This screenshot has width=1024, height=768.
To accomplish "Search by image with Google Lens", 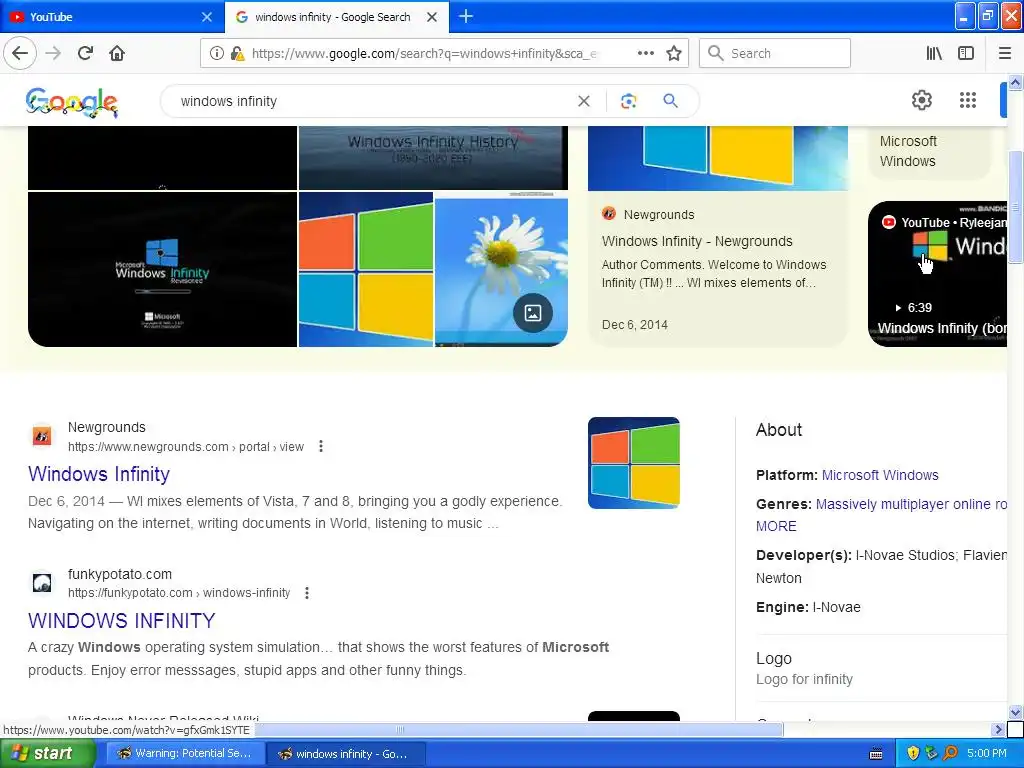I will tap(628, 101).
